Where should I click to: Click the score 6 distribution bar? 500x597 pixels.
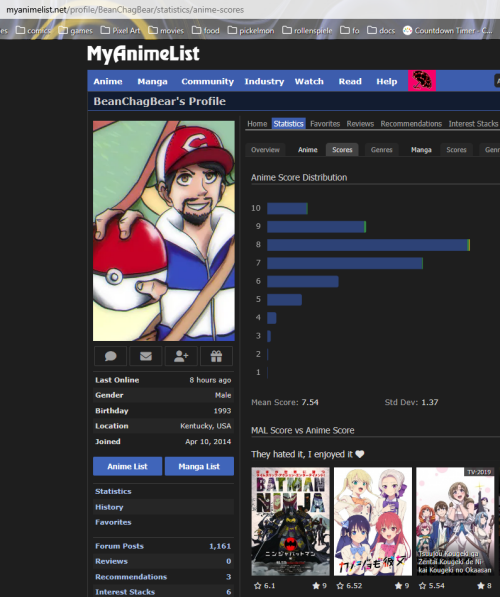click(303, 281)
